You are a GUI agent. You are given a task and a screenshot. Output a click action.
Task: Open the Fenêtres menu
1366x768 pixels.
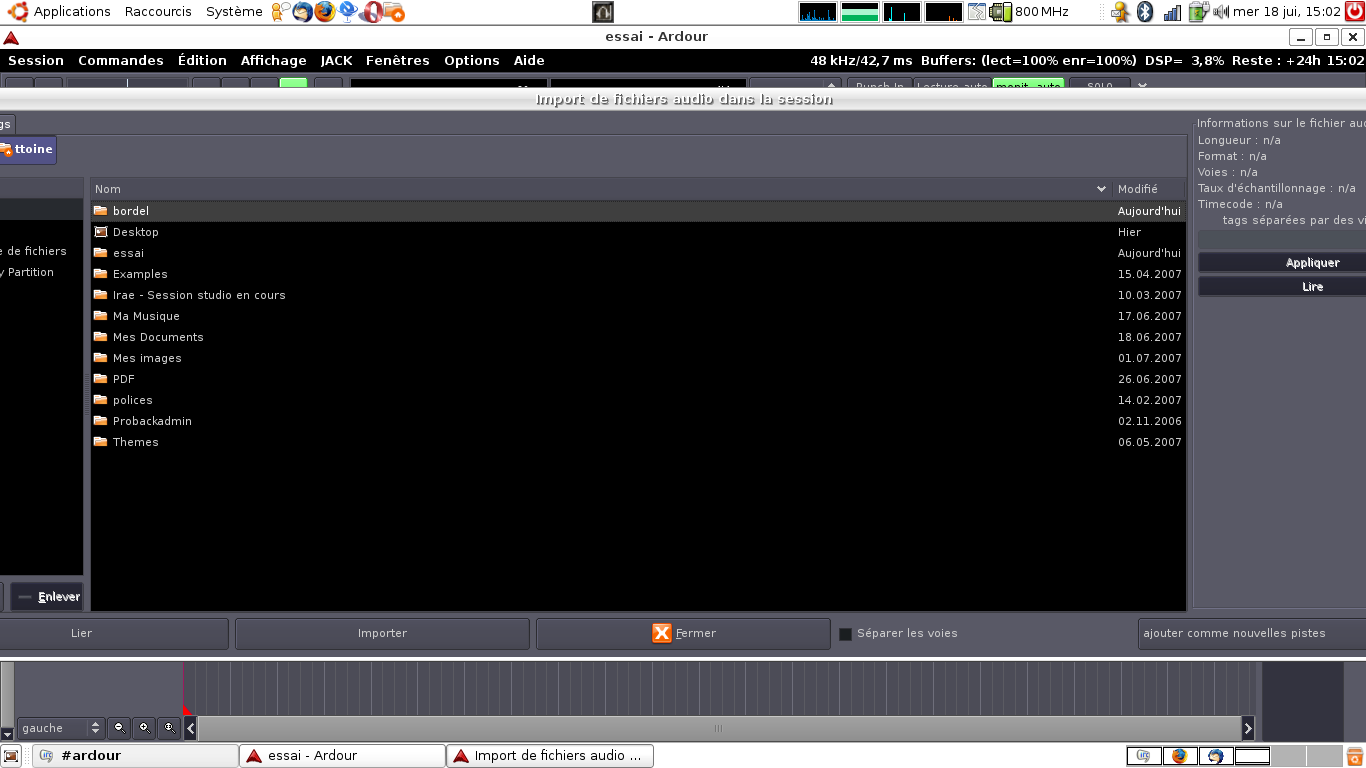397,61
